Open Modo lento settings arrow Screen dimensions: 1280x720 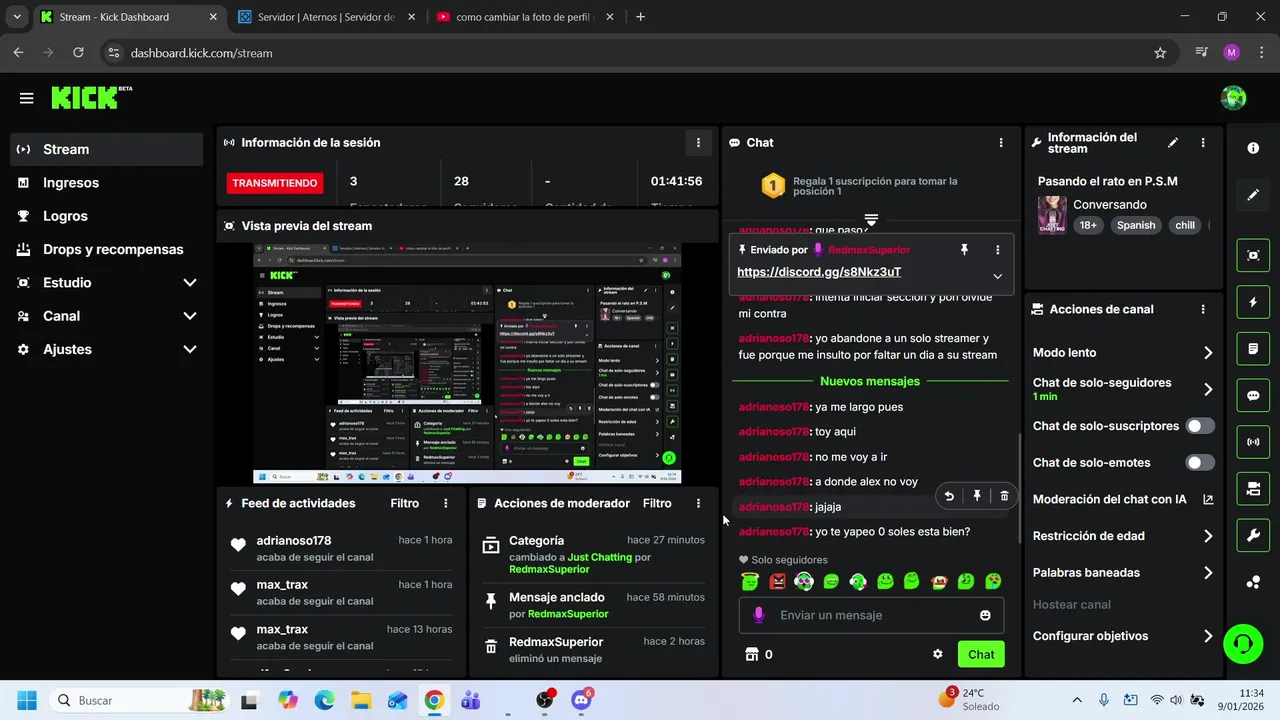1208,353
